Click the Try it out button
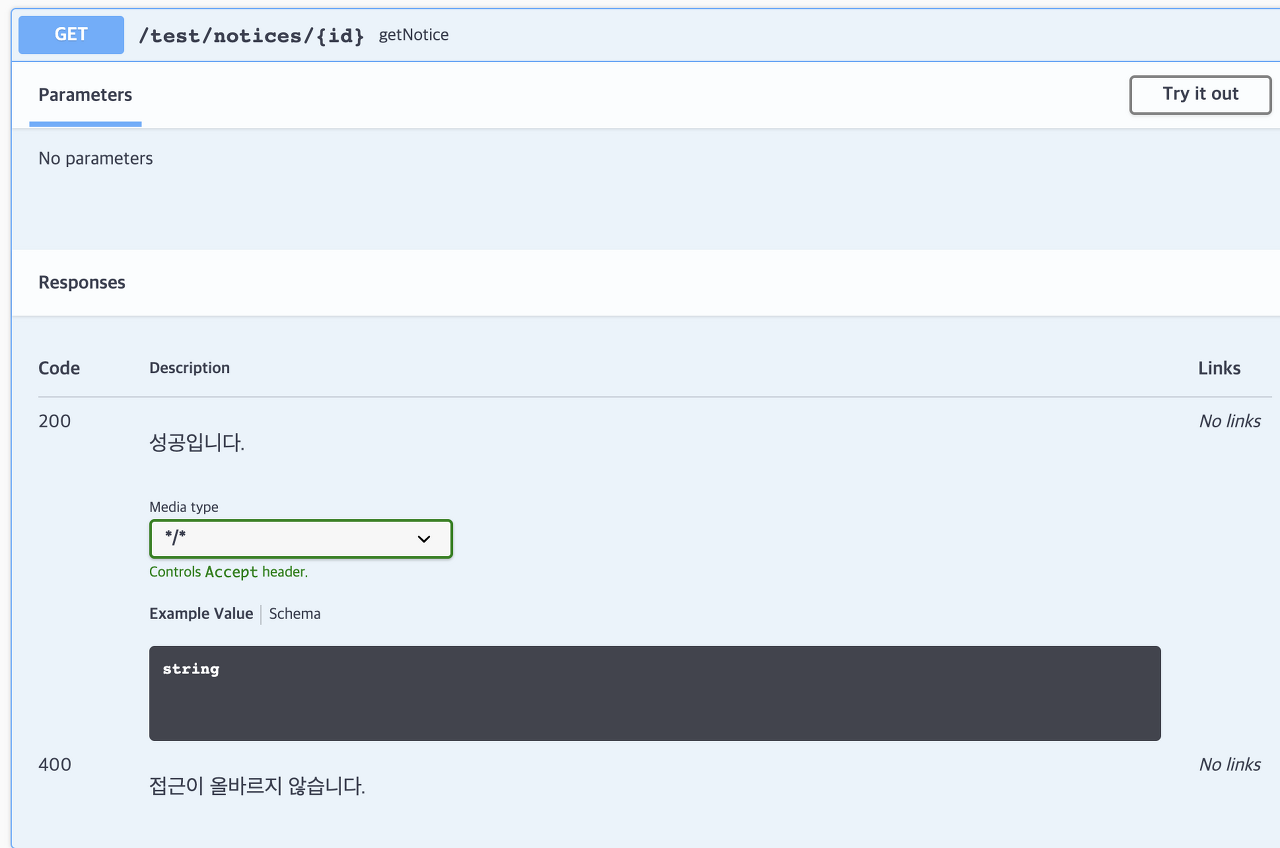 [1200, 95]
